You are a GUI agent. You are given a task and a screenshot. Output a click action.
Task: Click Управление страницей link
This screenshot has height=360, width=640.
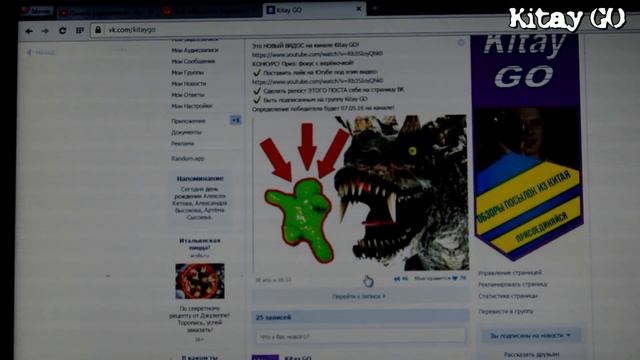510,273
